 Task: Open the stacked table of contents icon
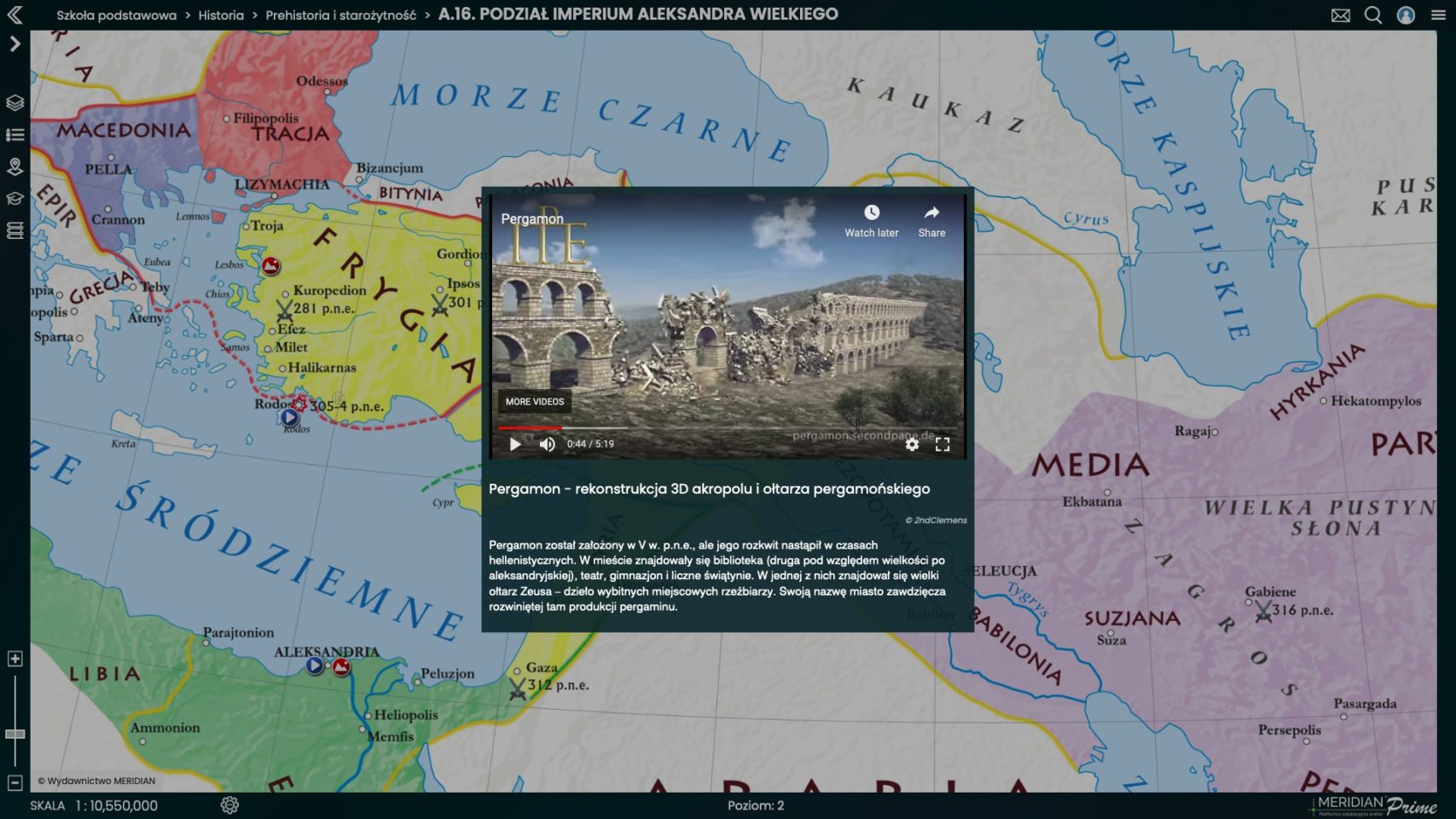(x=15, y=230)
